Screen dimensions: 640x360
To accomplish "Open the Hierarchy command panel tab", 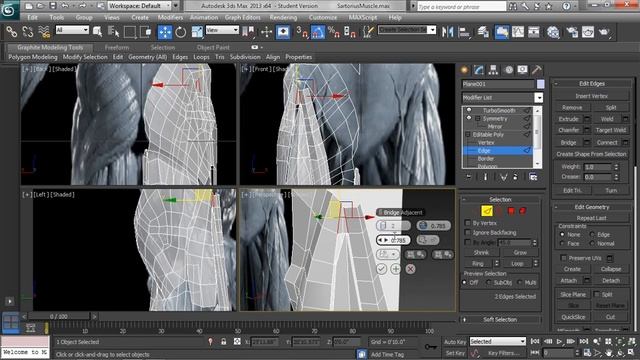I will pos(493,70).
